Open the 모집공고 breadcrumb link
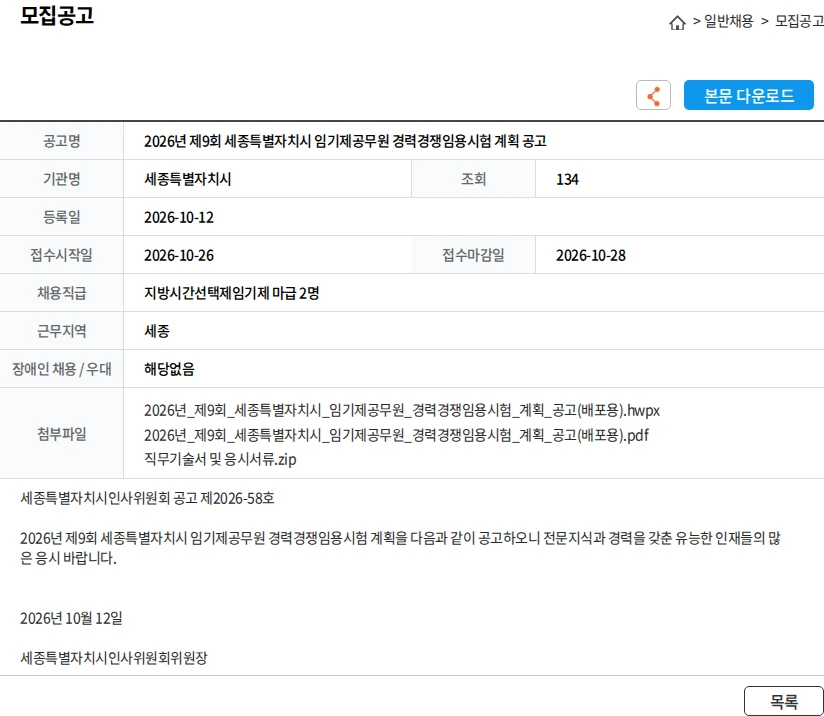Screen dimensions: 824x716 tap(799, 21)
